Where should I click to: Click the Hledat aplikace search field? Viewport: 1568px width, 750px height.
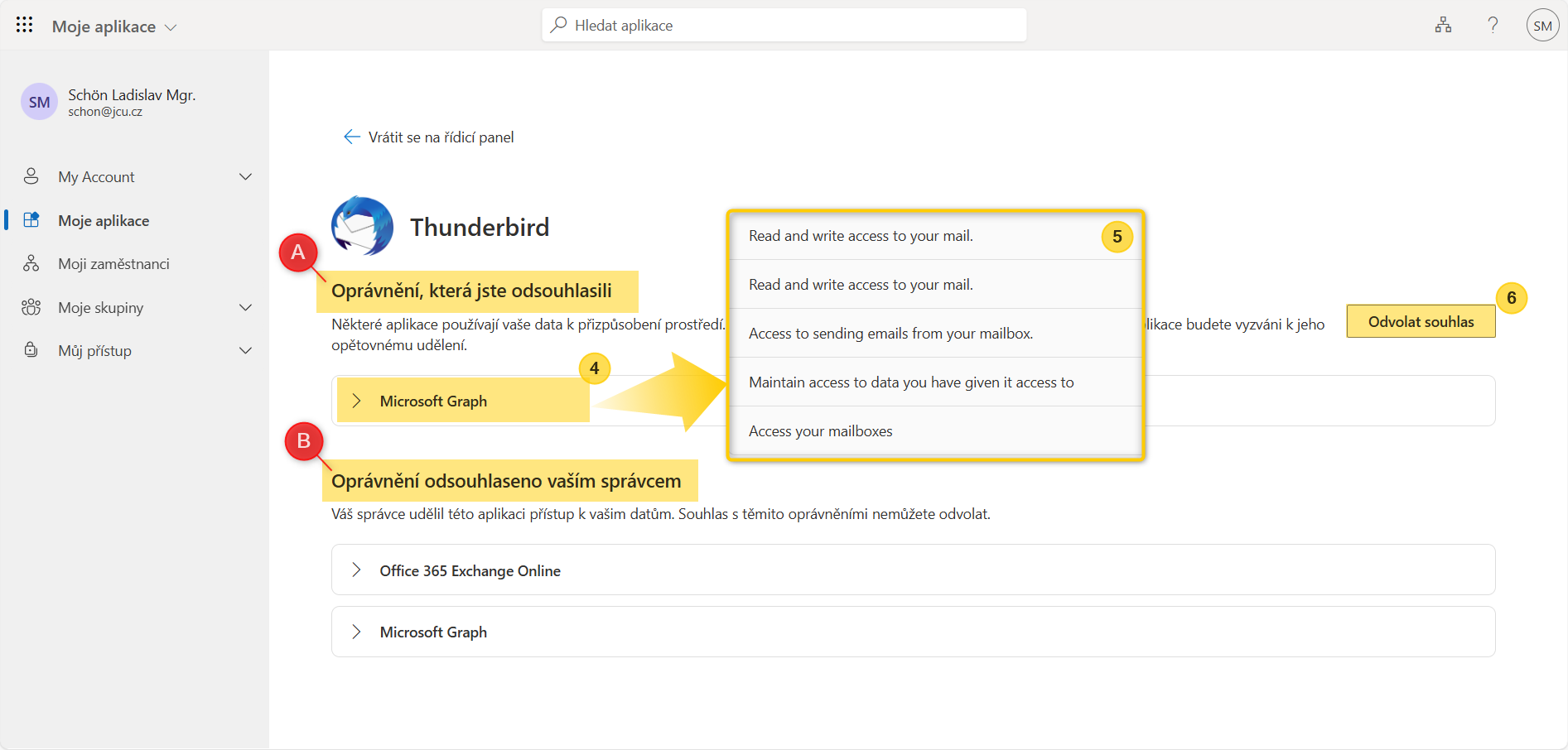point(784,26)
